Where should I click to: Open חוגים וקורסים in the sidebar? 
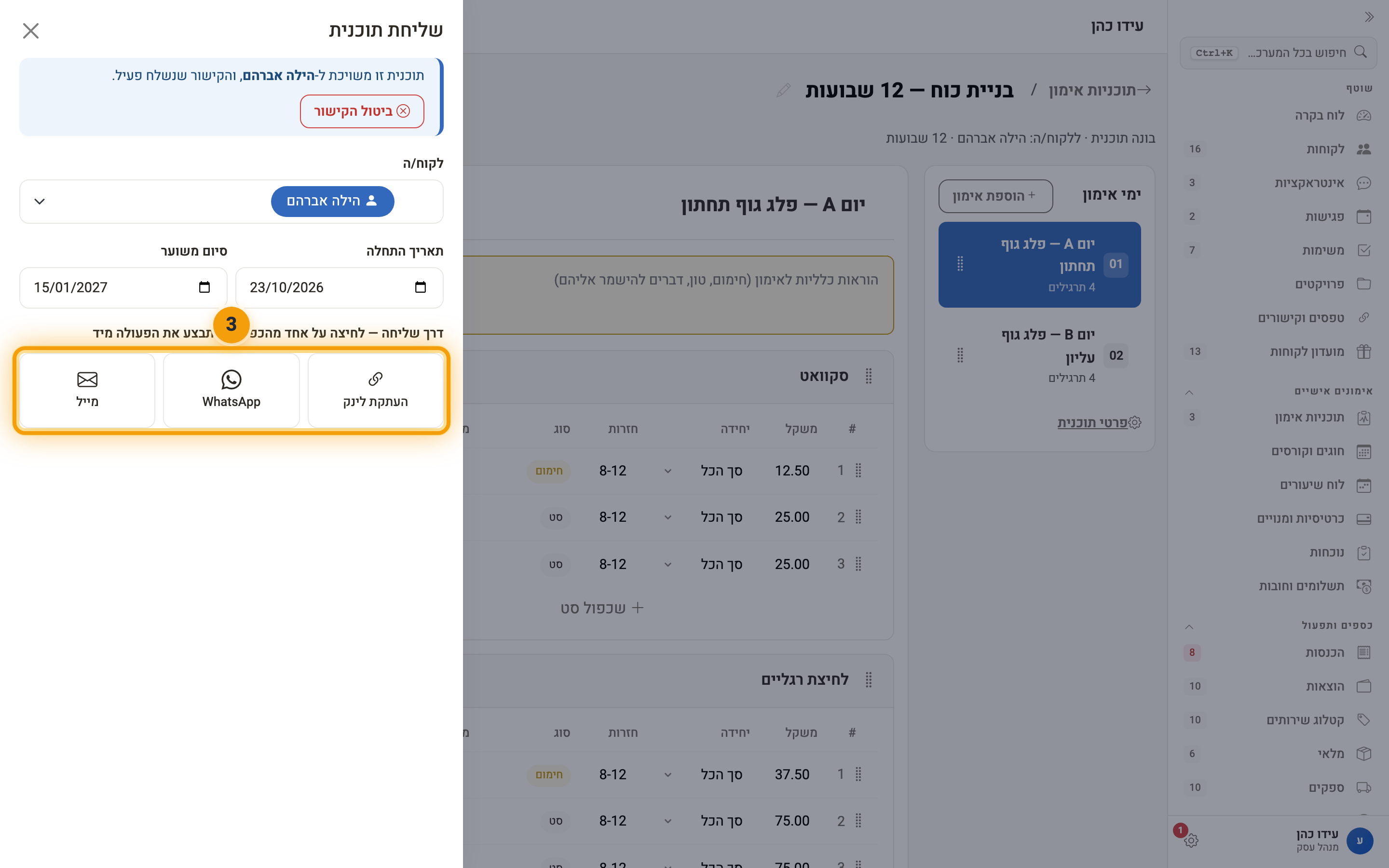point(1278,451)
